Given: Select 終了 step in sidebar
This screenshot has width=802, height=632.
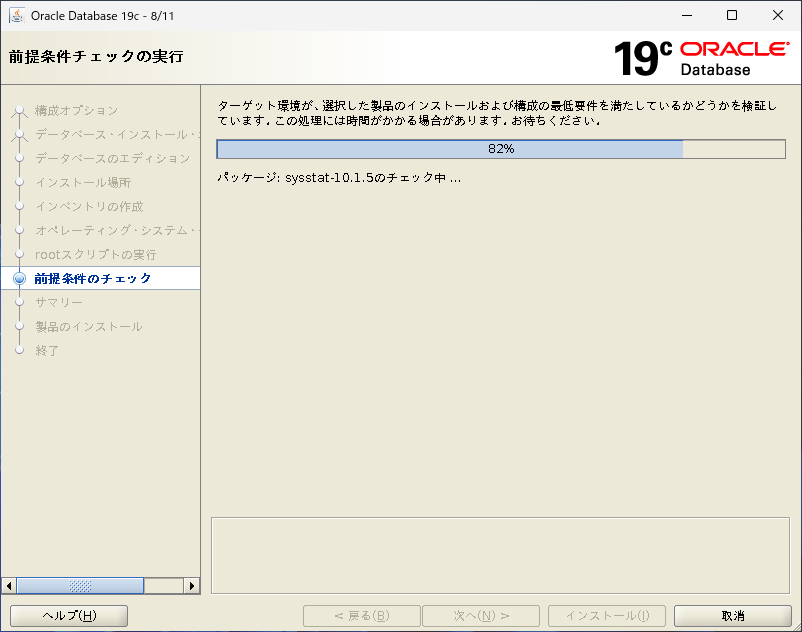Looking at the screenshot, I should pyautogui.click(x=47, y=350).
